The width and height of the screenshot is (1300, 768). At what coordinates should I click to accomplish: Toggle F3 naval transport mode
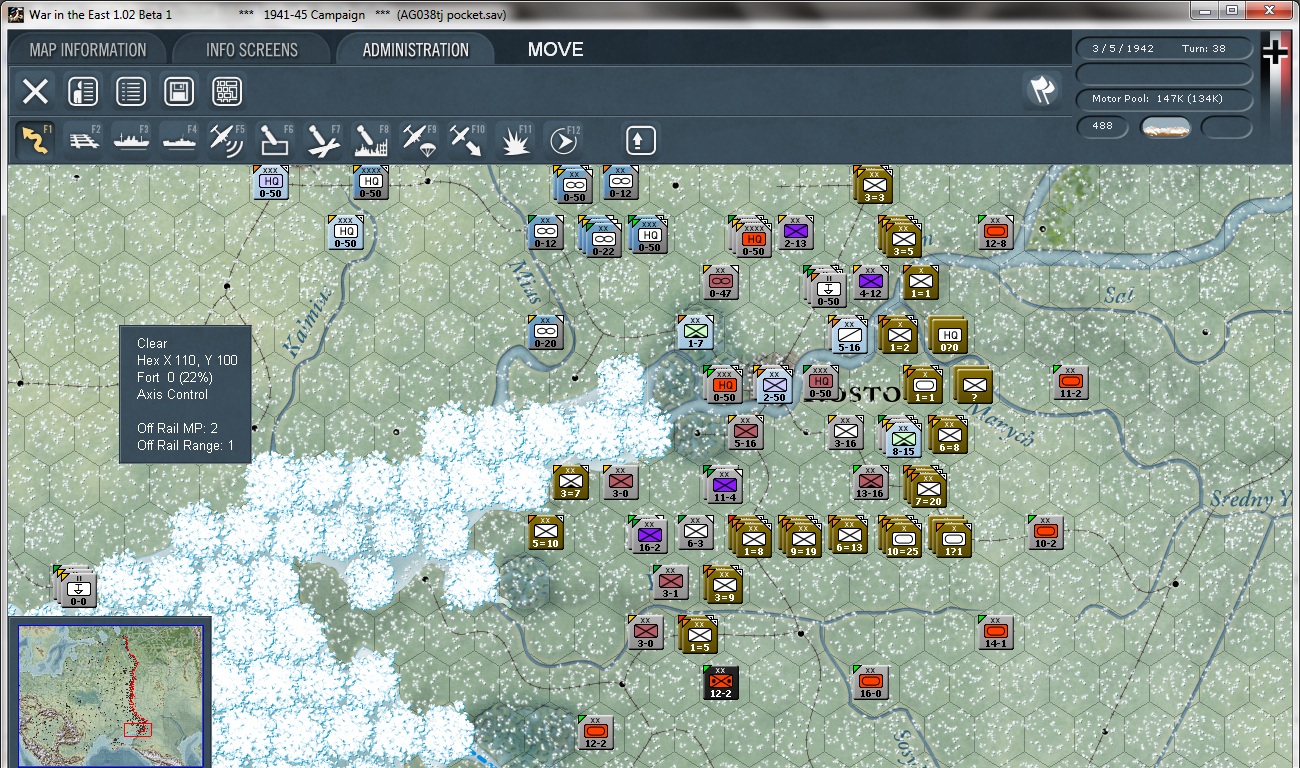click(x=131, y=140)
